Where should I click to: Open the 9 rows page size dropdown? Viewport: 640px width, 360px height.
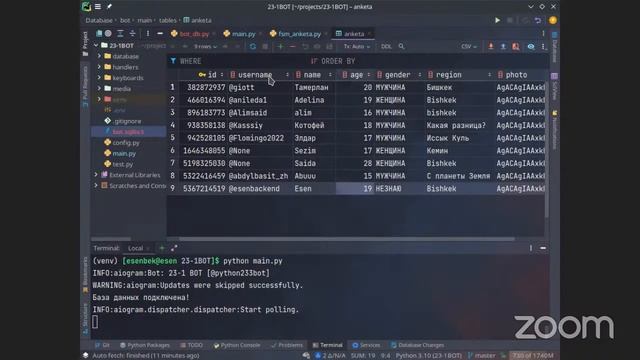pos(205,47)
